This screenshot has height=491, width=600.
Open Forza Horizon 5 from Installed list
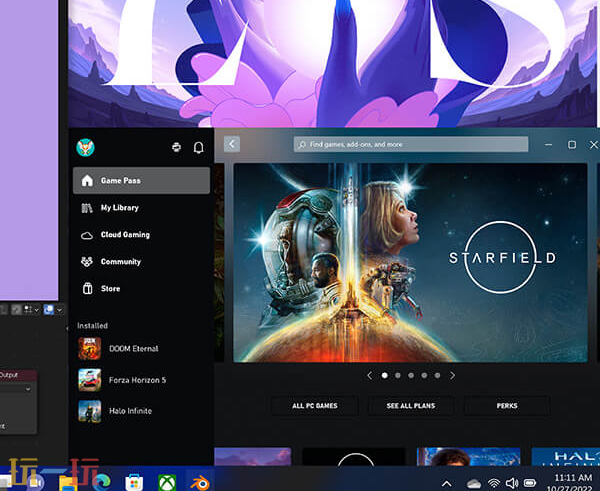tap(141, 380)
